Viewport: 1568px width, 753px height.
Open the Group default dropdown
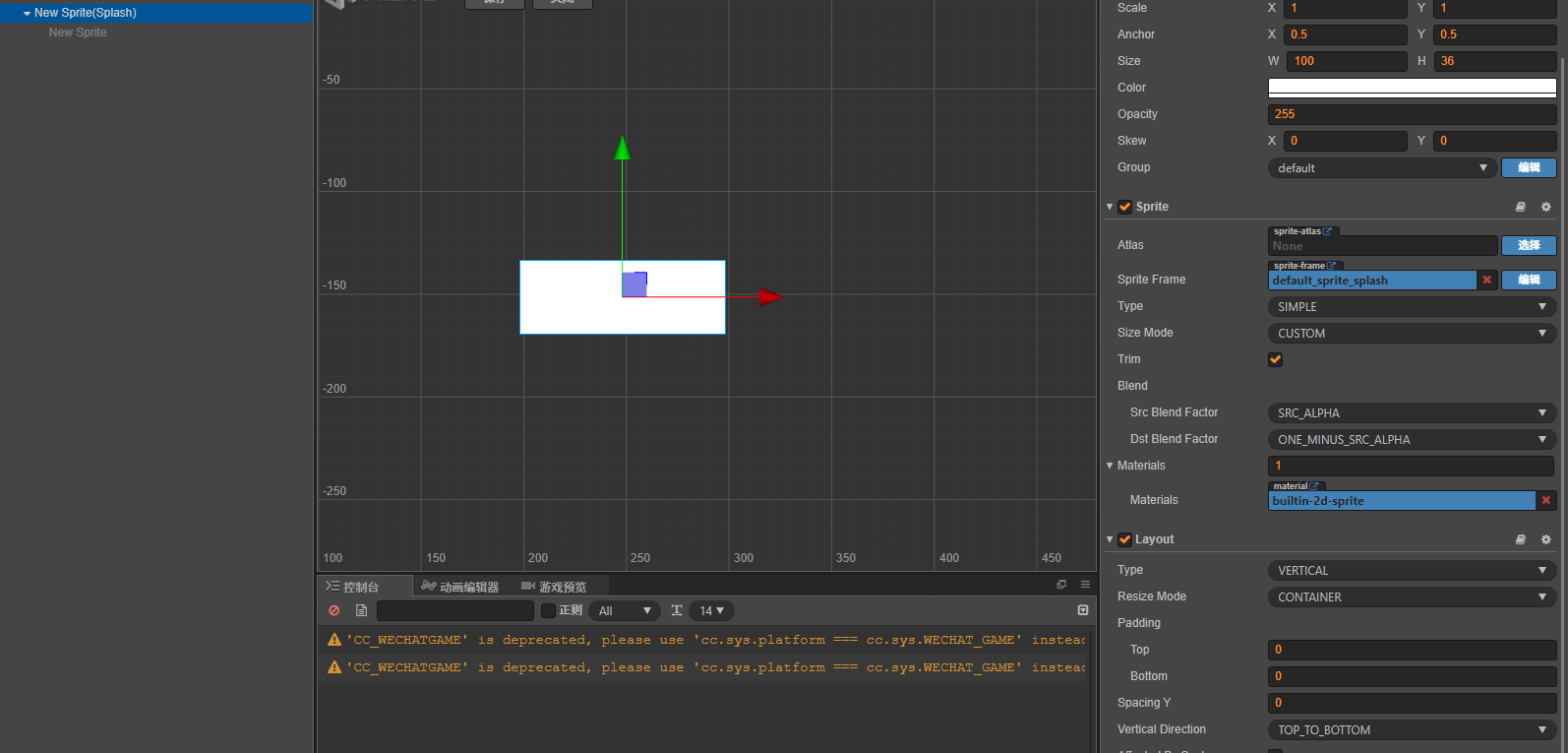1382,168
